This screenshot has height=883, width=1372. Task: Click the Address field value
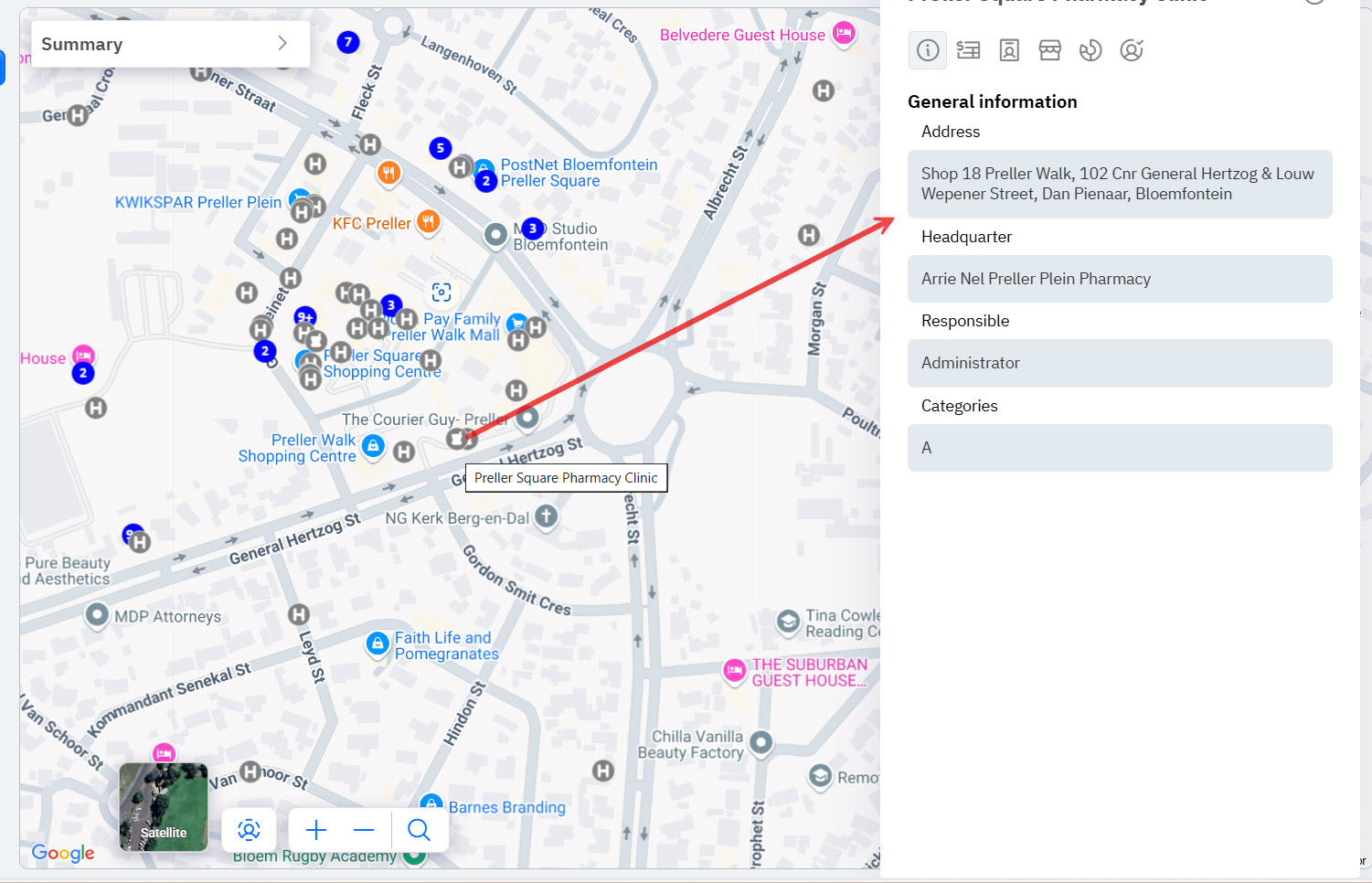click(1119, 184)
